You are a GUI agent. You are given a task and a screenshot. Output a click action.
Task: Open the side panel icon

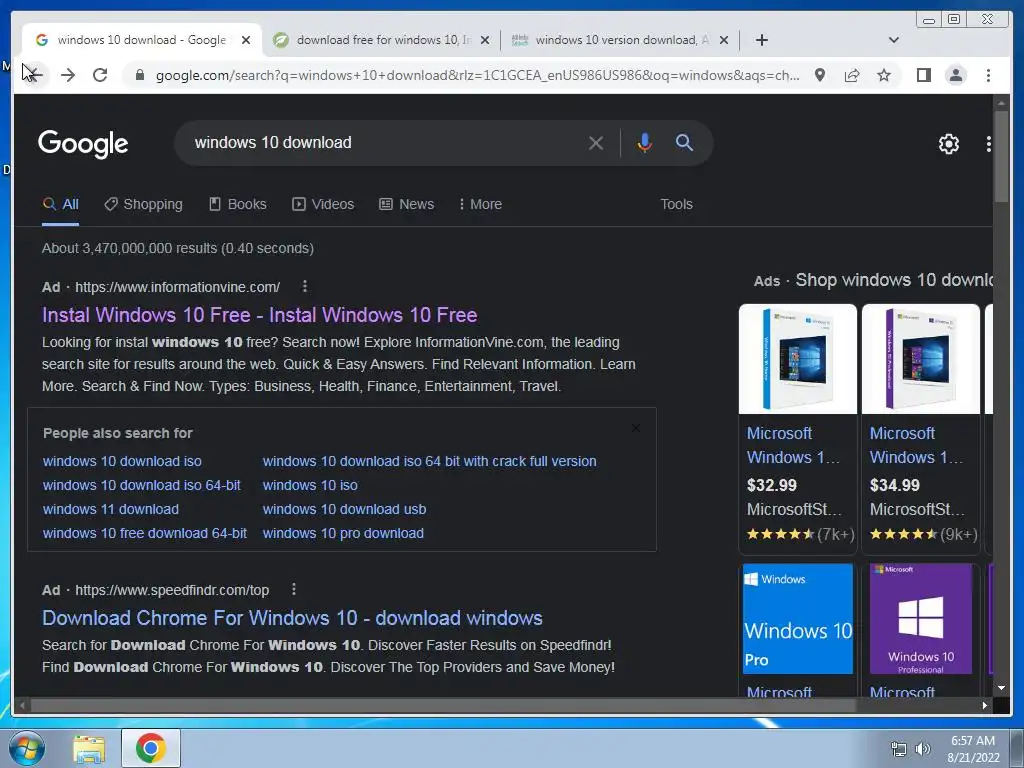click(x=923, y=75)
